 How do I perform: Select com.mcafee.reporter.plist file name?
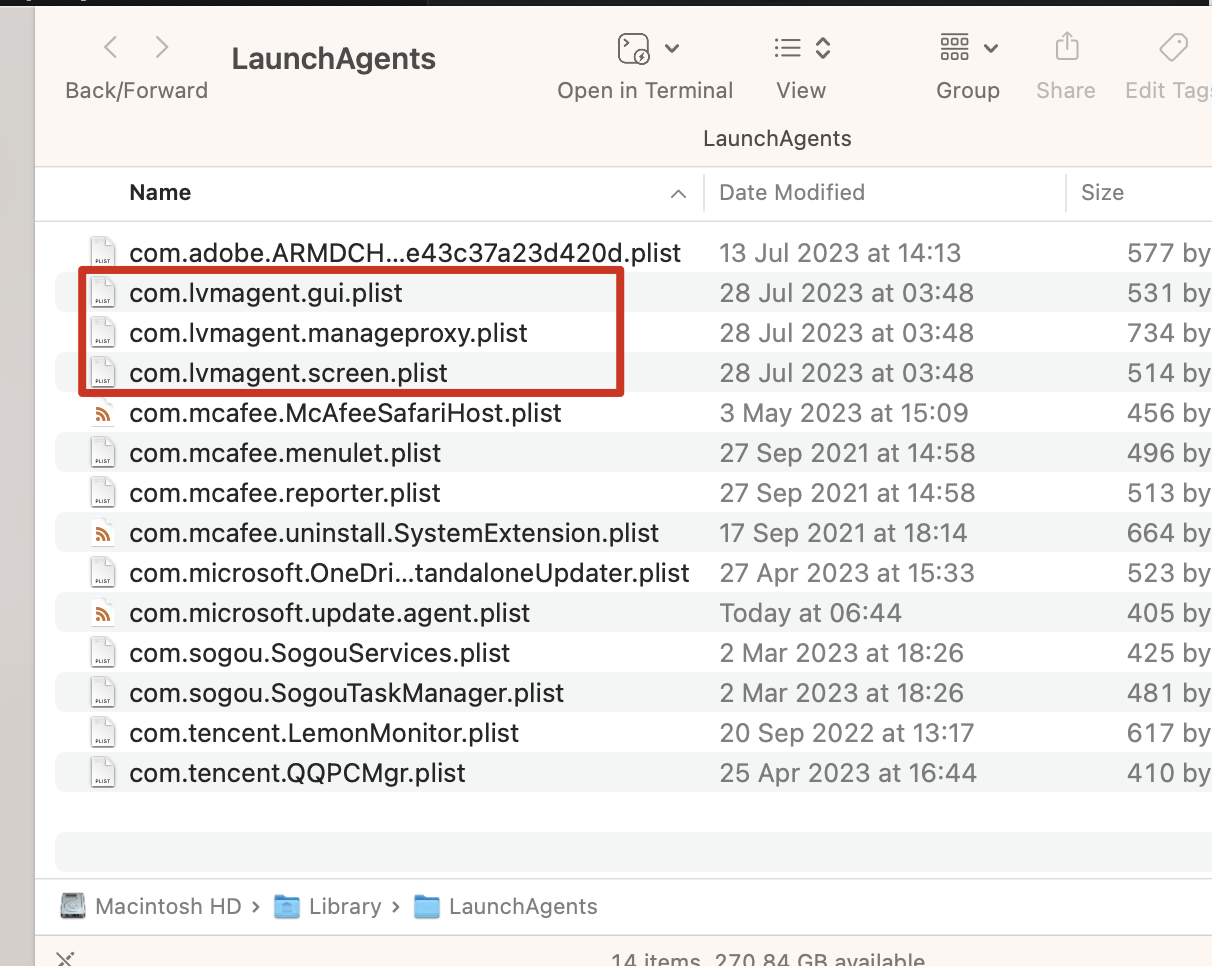point(285,493)
